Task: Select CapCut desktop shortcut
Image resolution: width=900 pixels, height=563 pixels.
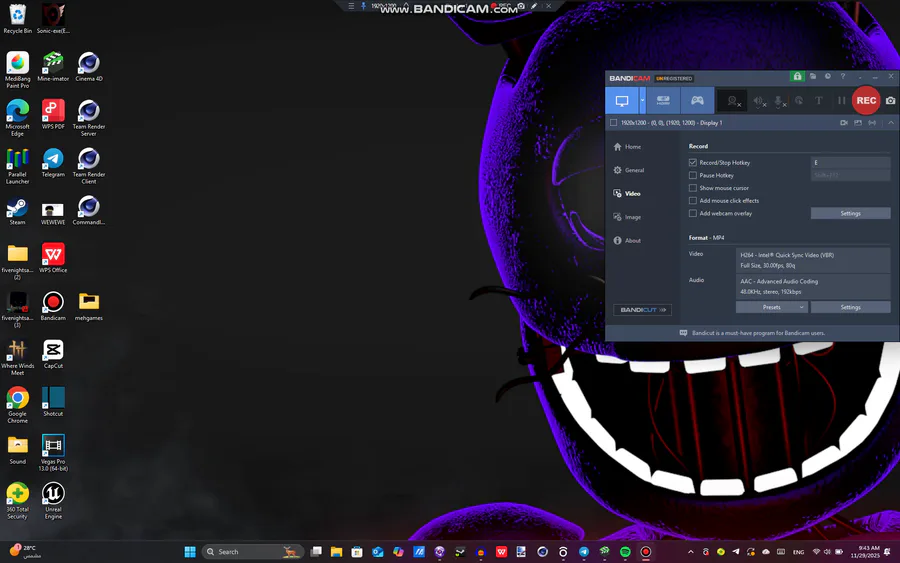Action: 53,354
